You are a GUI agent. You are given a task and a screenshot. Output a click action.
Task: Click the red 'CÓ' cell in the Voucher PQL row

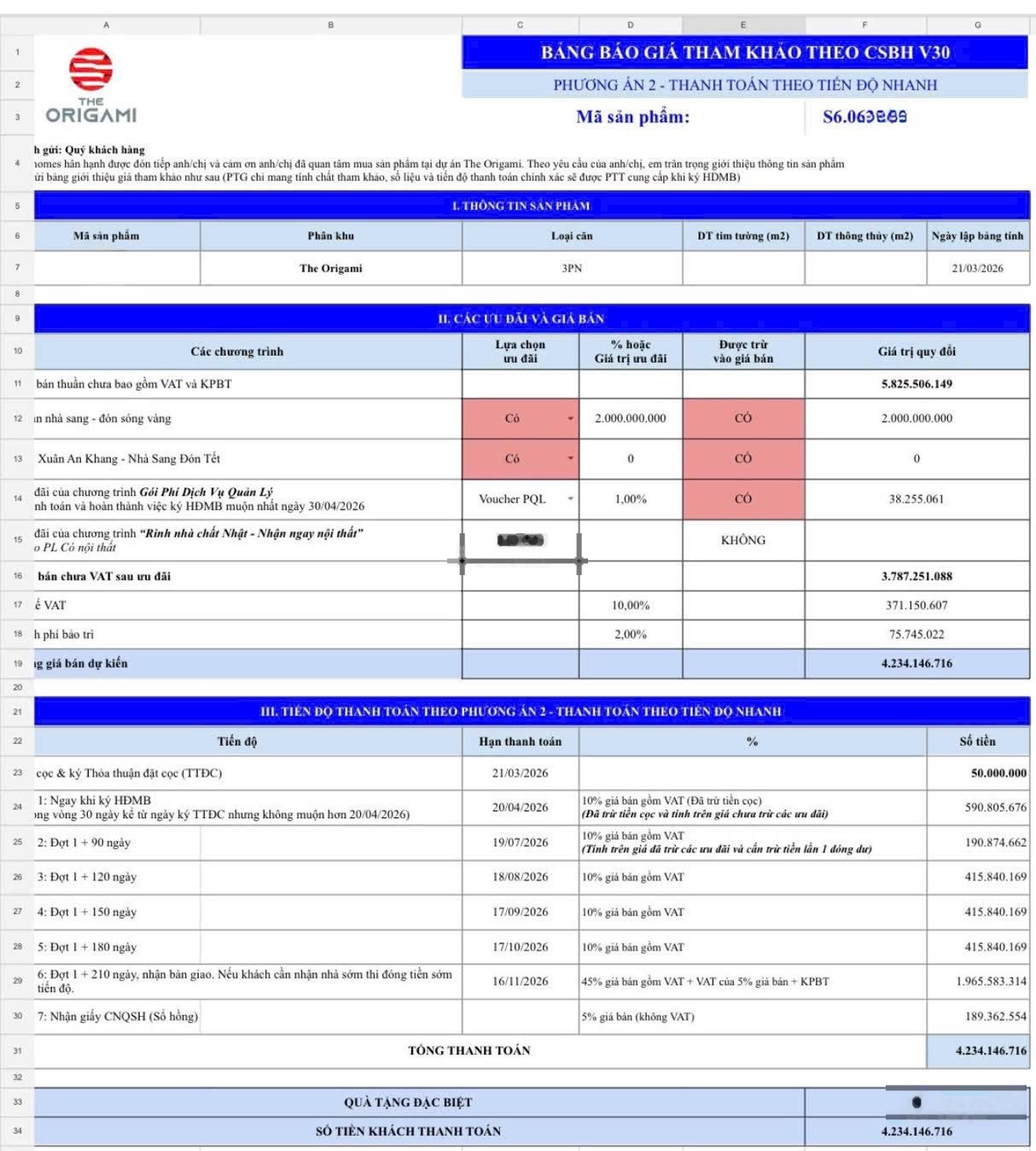click(743, 499)
